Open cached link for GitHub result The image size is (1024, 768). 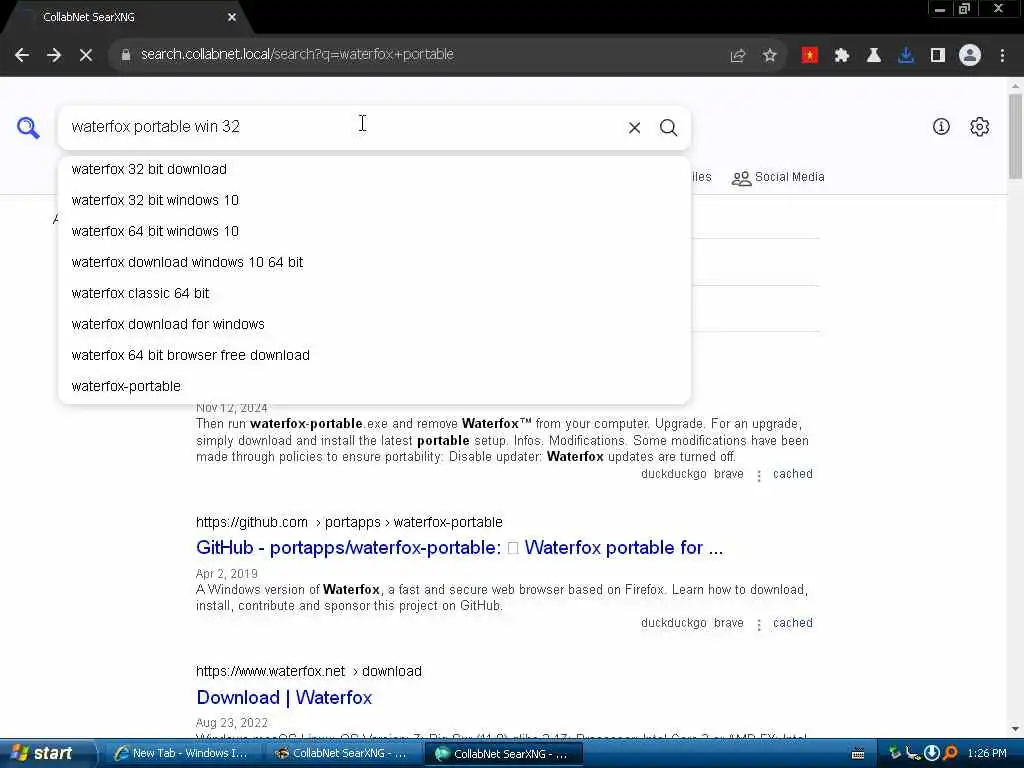(793, 623)
